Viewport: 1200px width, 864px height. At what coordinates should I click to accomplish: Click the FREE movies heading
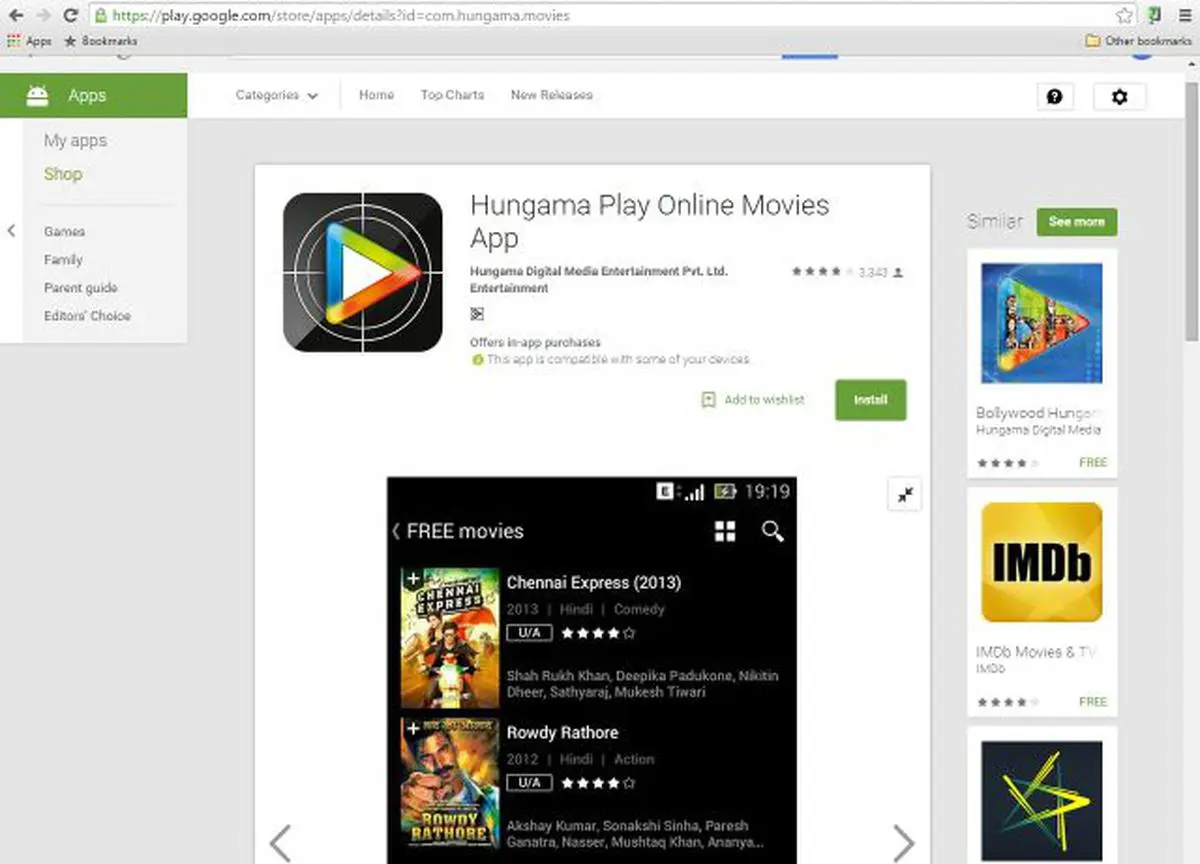pos(465,531)
